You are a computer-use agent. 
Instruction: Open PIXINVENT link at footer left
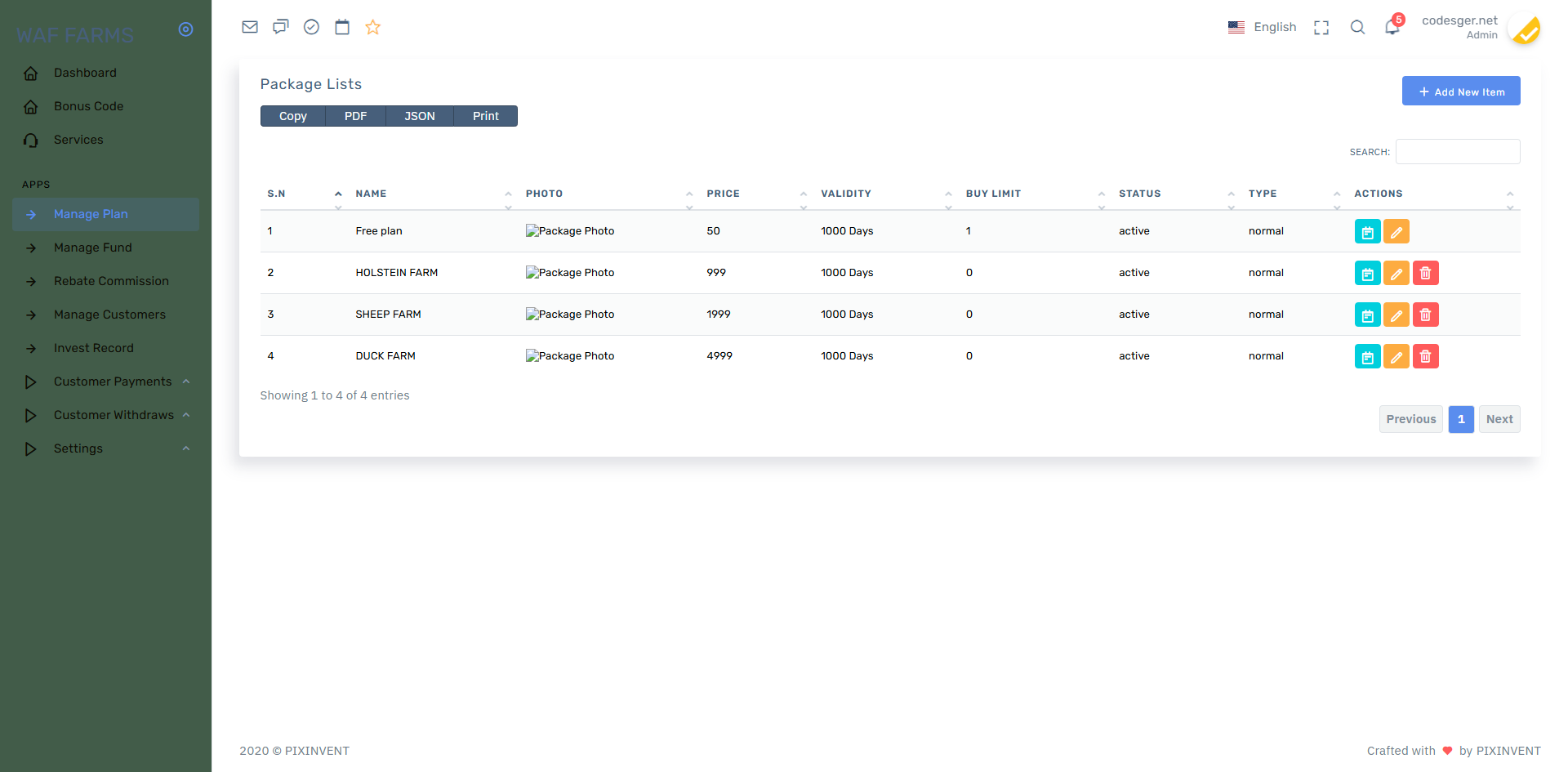(317, 751)
